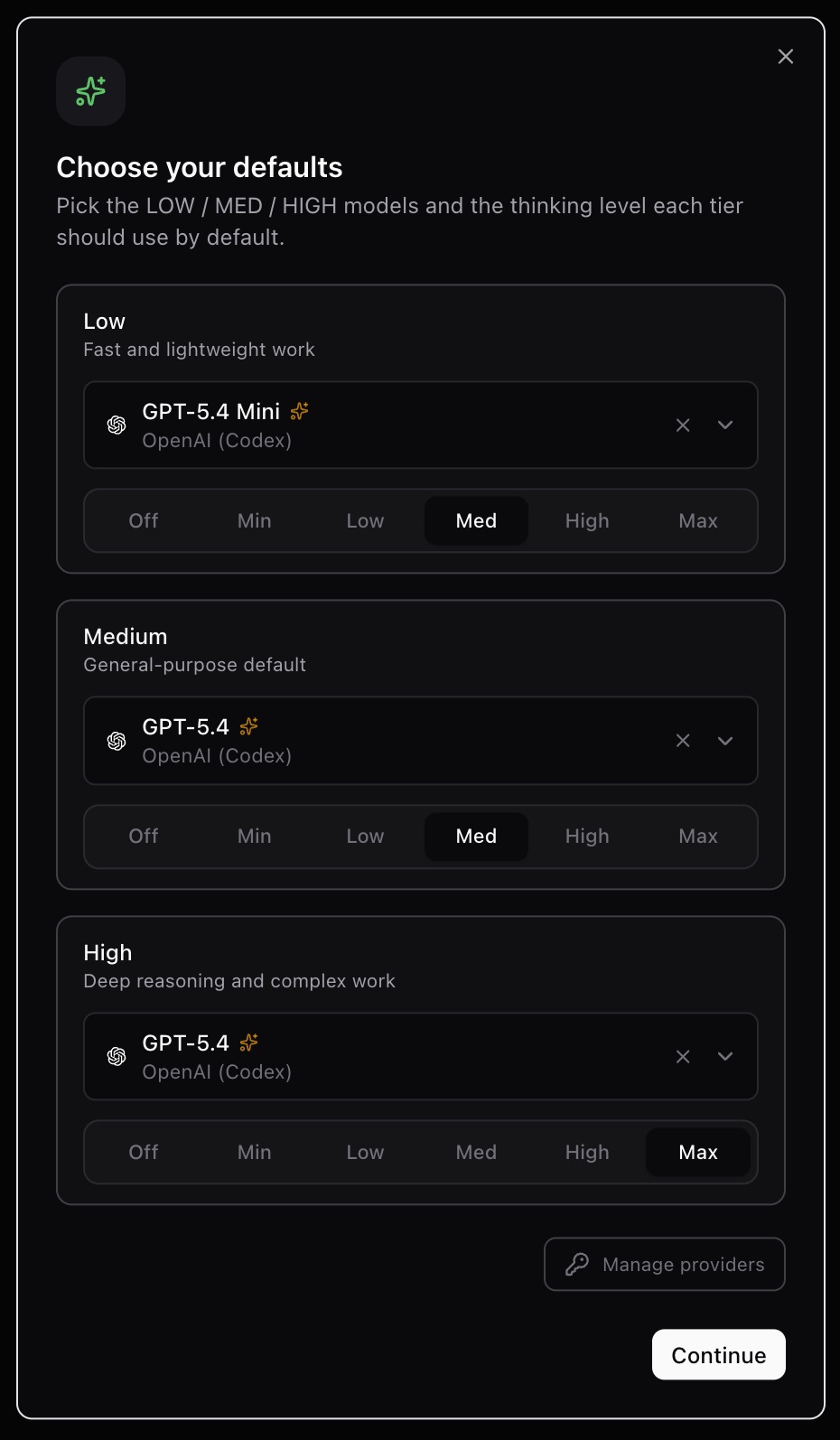This screenshot has width=840, height=1440.
Task: Click the OpenAI logo beside GPT-5.4 Mini
Action: [x=117, y=424]
